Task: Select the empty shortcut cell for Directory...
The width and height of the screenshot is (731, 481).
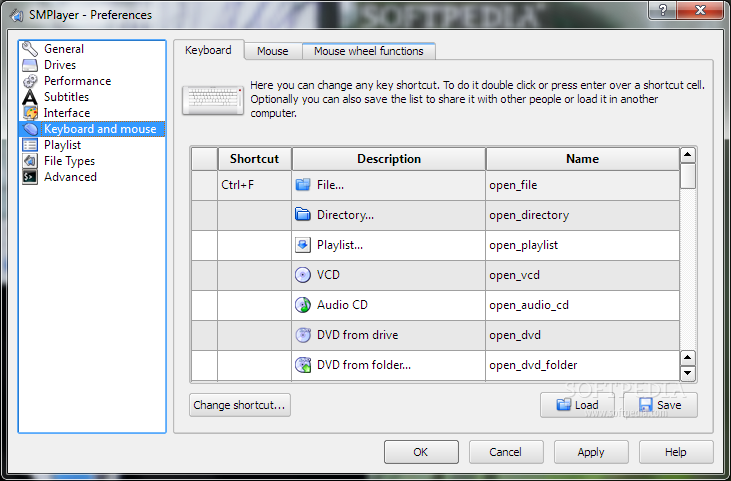Action: click(x=255, y=215)
